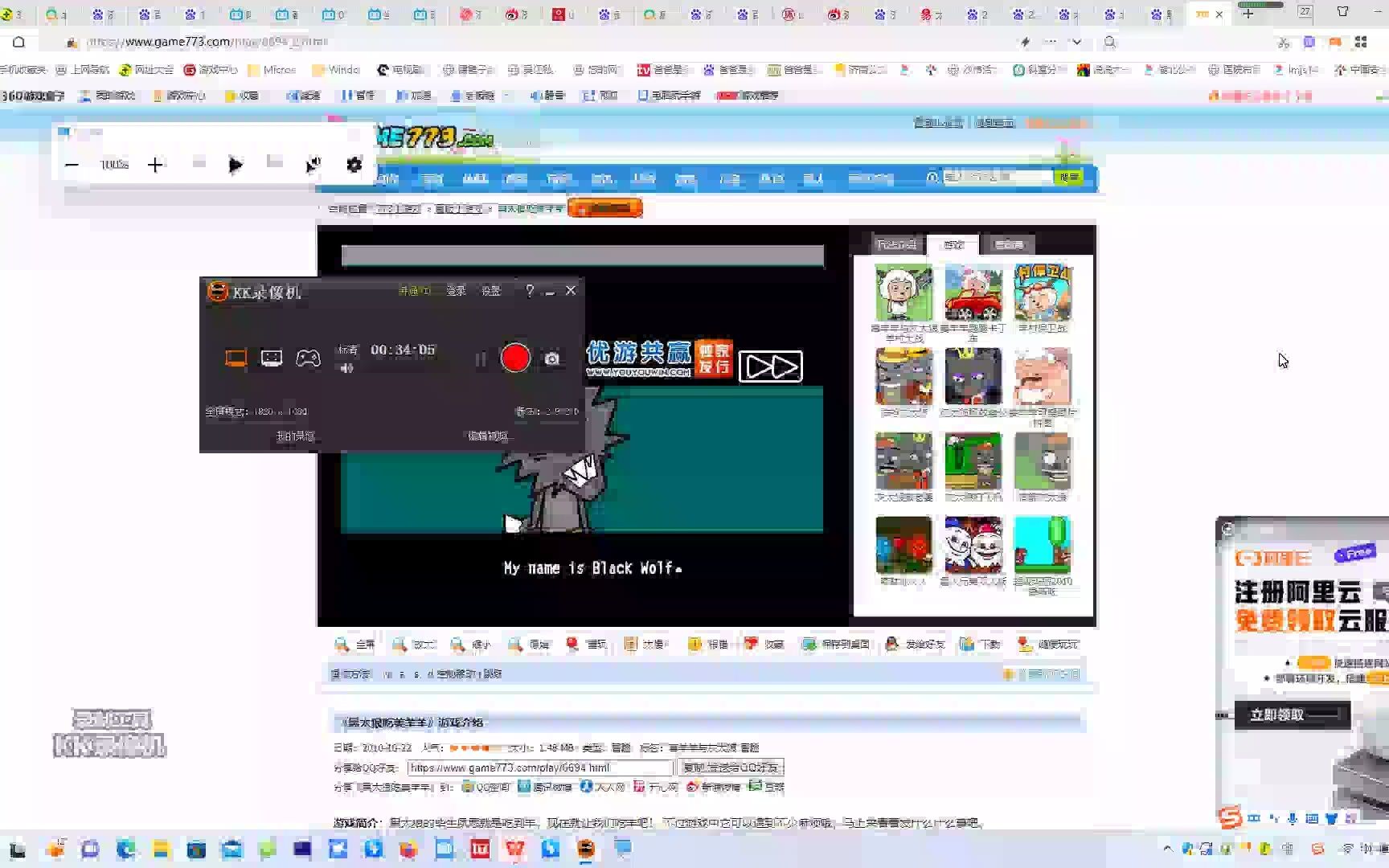Screen dimensions: 1389x868
Task: Click 登录 in KK recorder title bar
Action: tap(457, 291)
